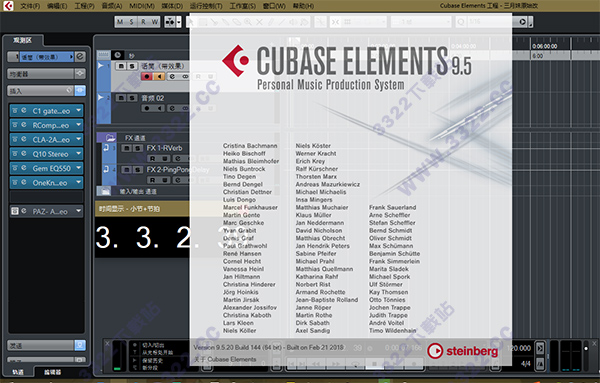The width and height of the screenshot is (600, 383).
Task: Open editor for Q10 Stereo insert
Action: coord(24,153)
